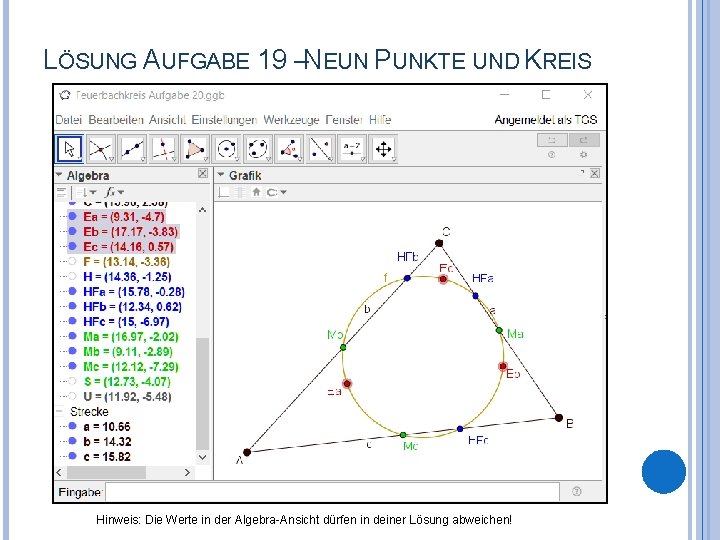Screen dimensions: 720x540
Task: Click 'Angemeldet als TGS' account label
Action: (546, 120)
